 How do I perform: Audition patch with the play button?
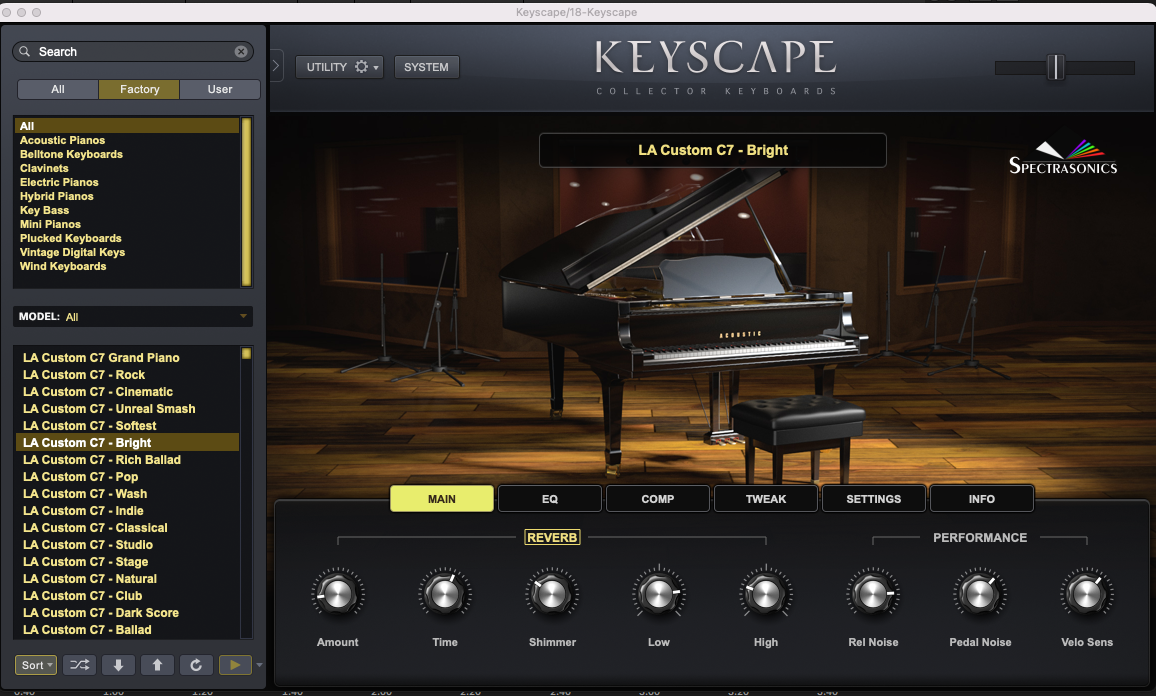[235, 665]
